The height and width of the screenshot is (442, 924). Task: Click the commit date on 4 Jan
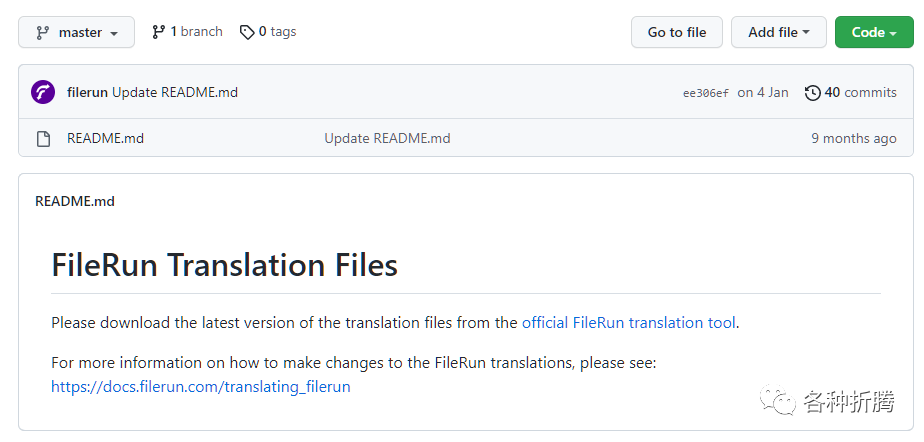pyautogui.click(x=763, y=92)
